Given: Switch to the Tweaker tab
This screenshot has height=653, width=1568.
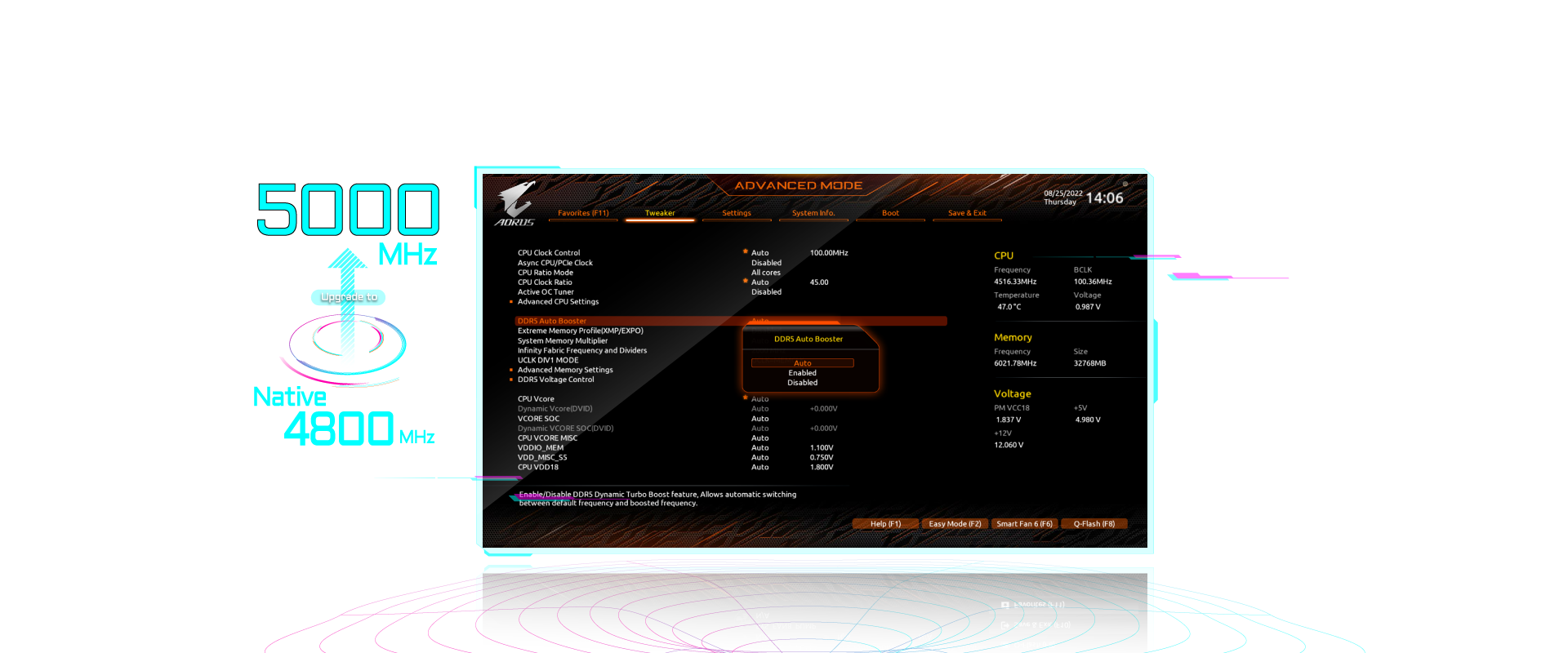Looking at the screenshot, I should [660, 213].
